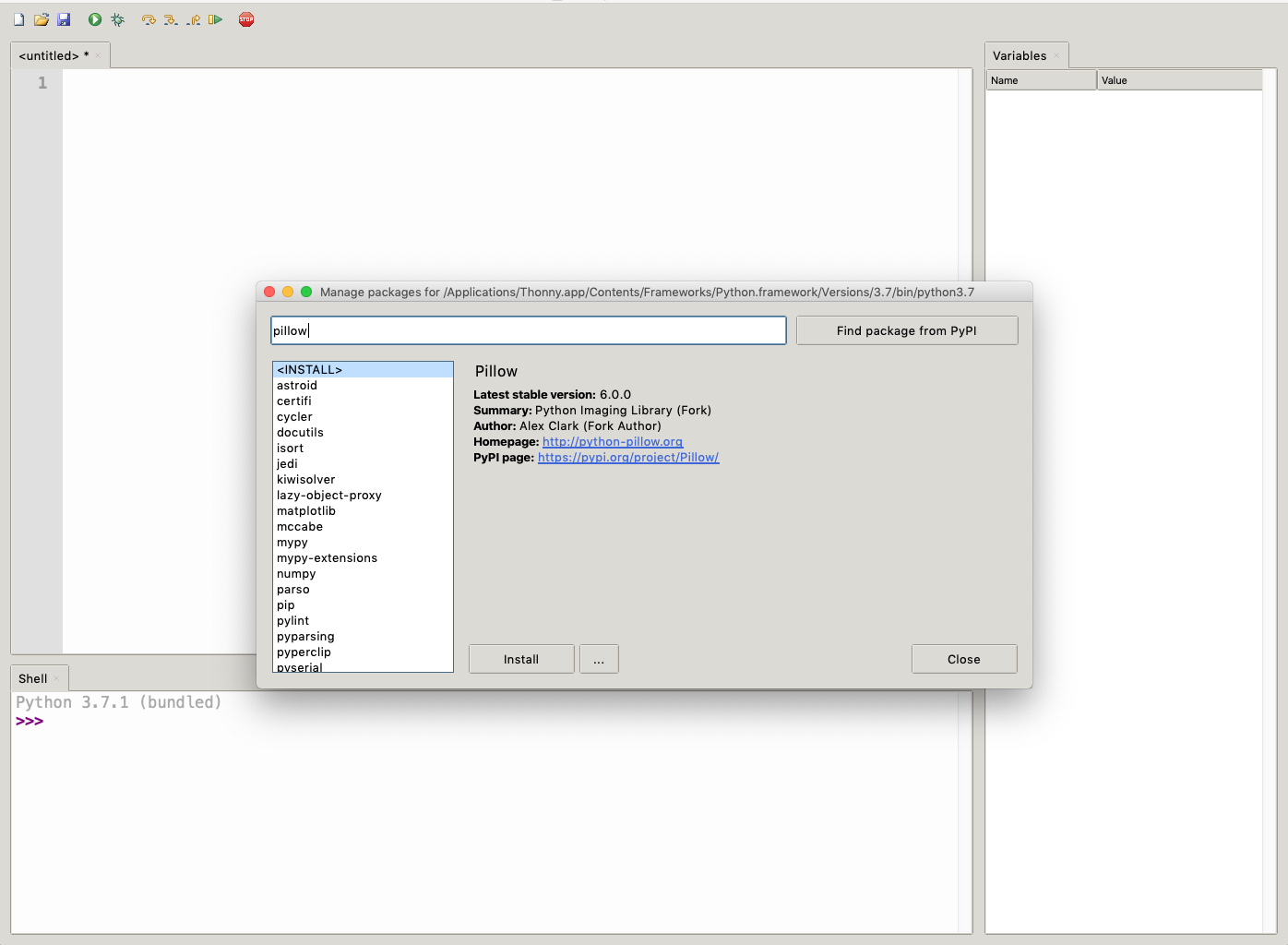
Task: Switch to the <untitled> editor tab
Action: pyautogui.click(x=54, y=55)
